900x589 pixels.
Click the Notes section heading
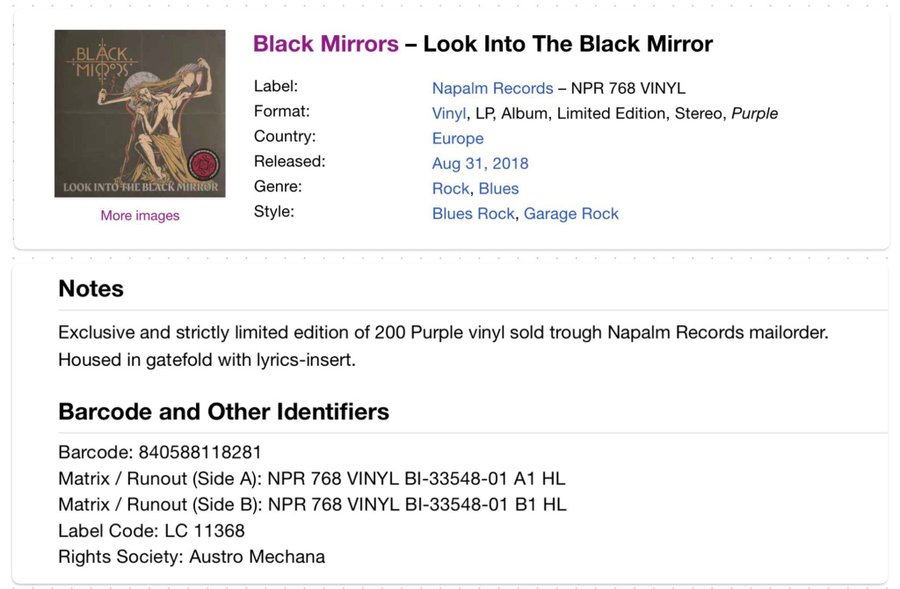point(91,288)
